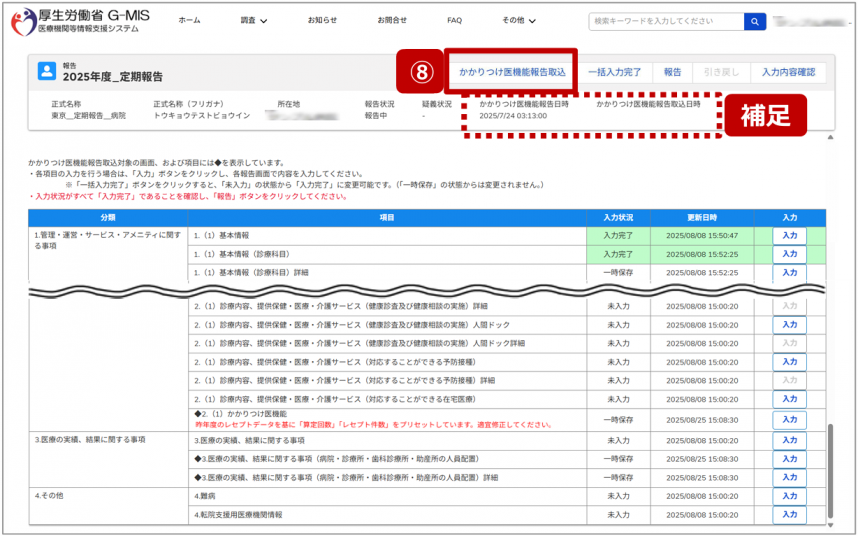Click かかりつけ医機能報告取込 button
The image size is (858, 536).
pos(511,72)
